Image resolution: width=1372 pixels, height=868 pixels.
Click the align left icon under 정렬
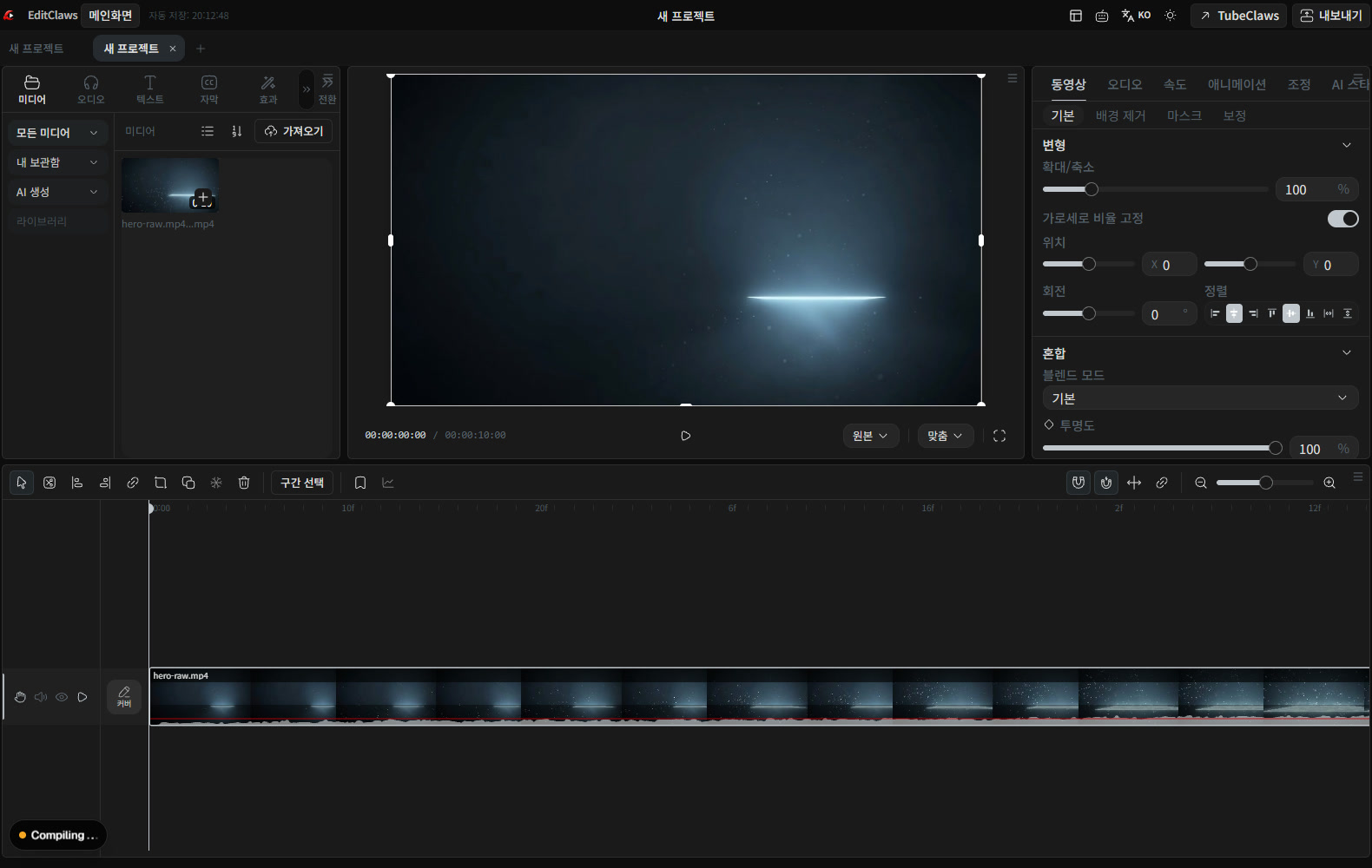pyautogui.click(x=1215, y=313)
